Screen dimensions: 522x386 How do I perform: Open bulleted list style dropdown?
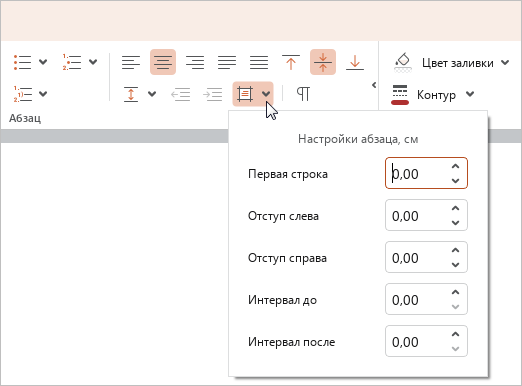(43, 62)
